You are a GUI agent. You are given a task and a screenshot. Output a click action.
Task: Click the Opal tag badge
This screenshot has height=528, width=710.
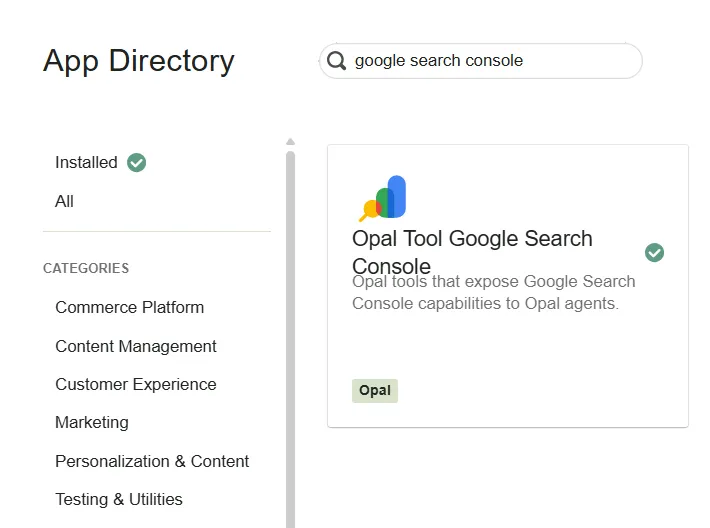[375, 390]
